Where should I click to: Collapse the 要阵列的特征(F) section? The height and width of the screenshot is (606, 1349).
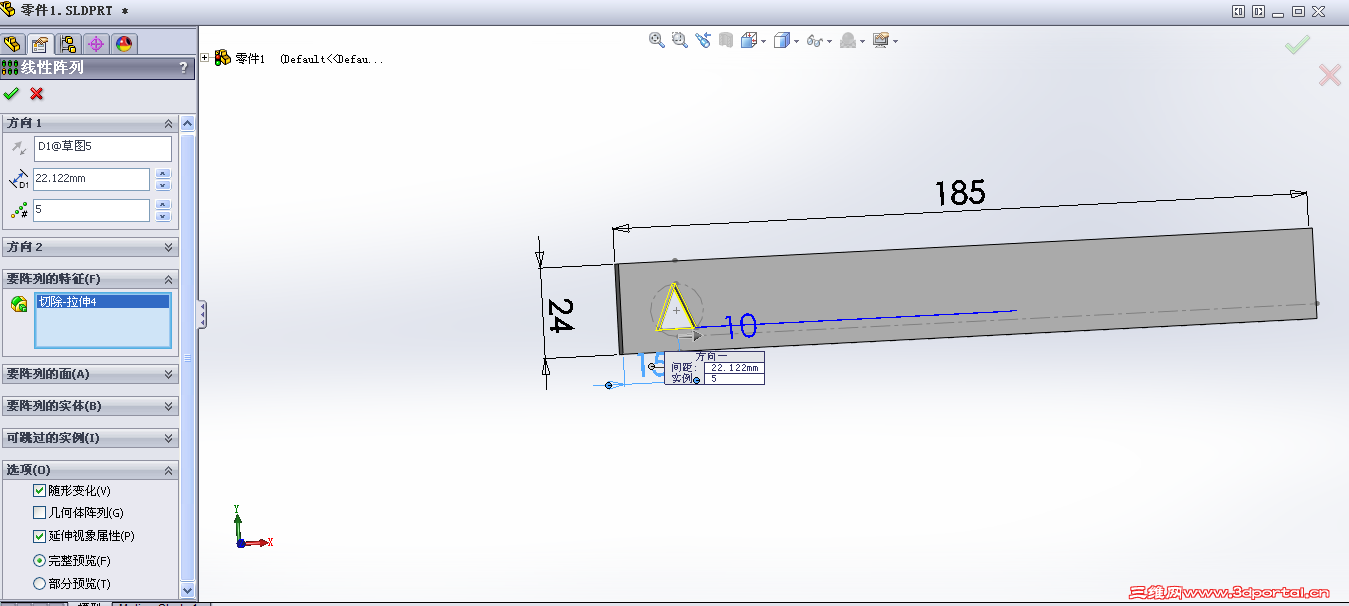168,279
